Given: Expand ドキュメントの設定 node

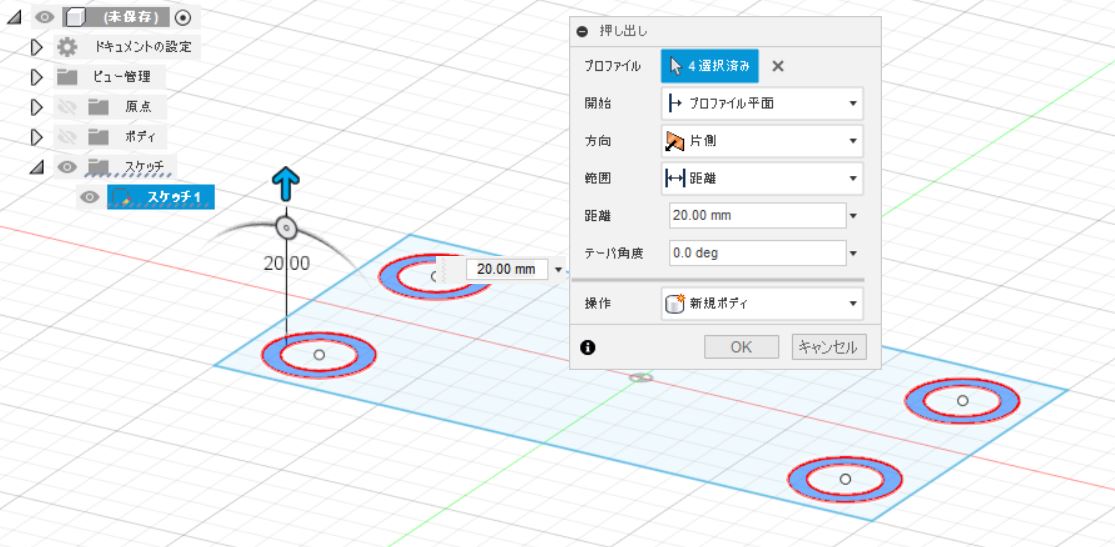Looking at the screenshot, I should 37,48.
